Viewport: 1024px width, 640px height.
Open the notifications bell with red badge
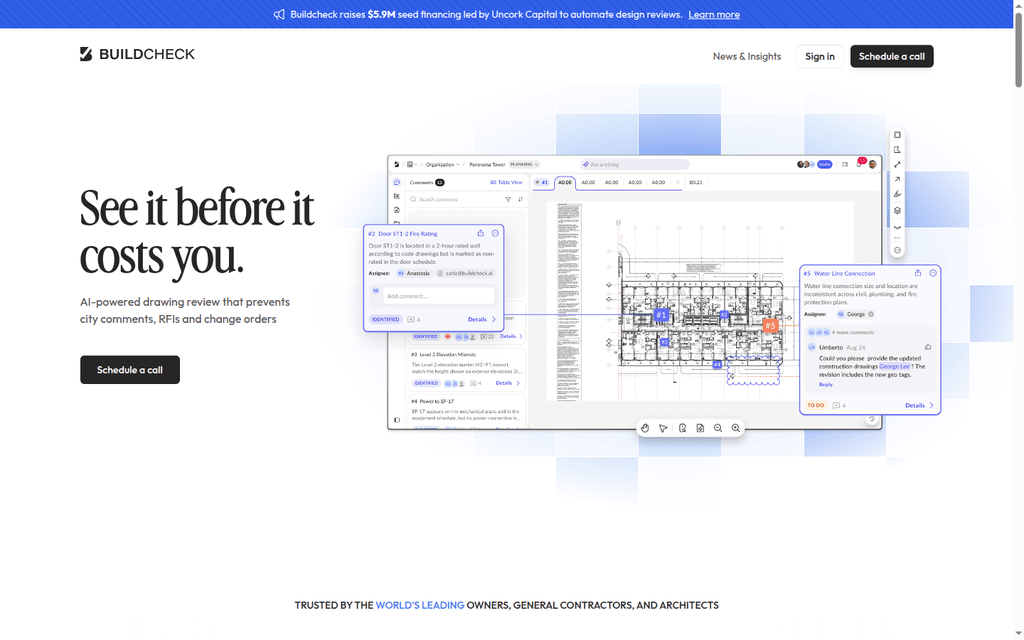pyautogui.click(x=859, y=163)
